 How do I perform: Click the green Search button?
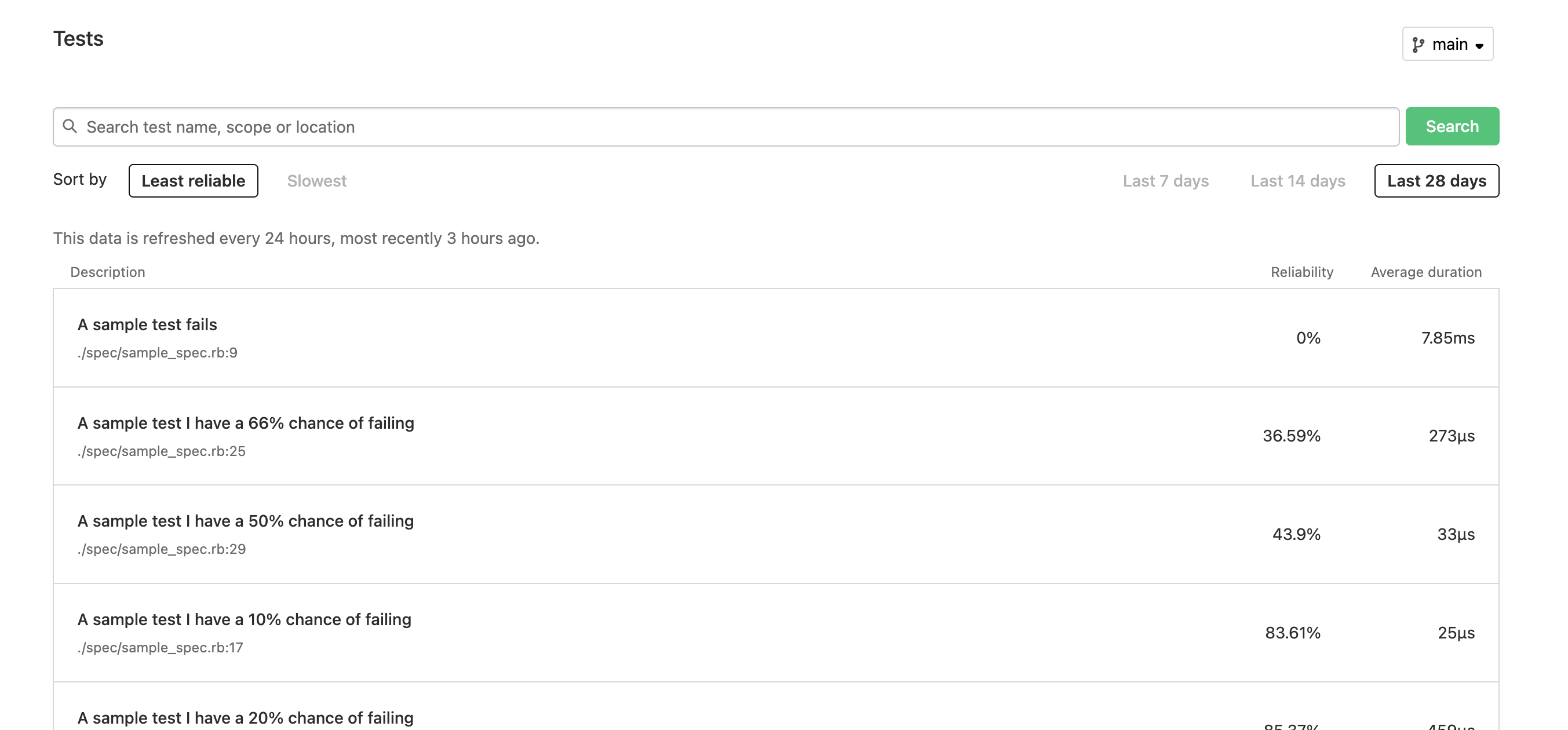1452,126
